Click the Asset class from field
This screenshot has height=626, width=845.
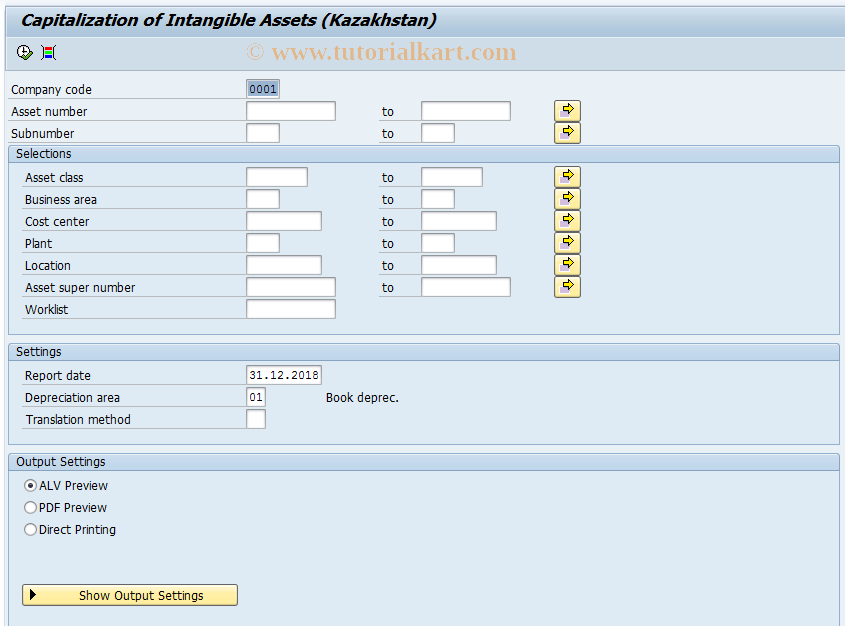[x=277, y=177]
